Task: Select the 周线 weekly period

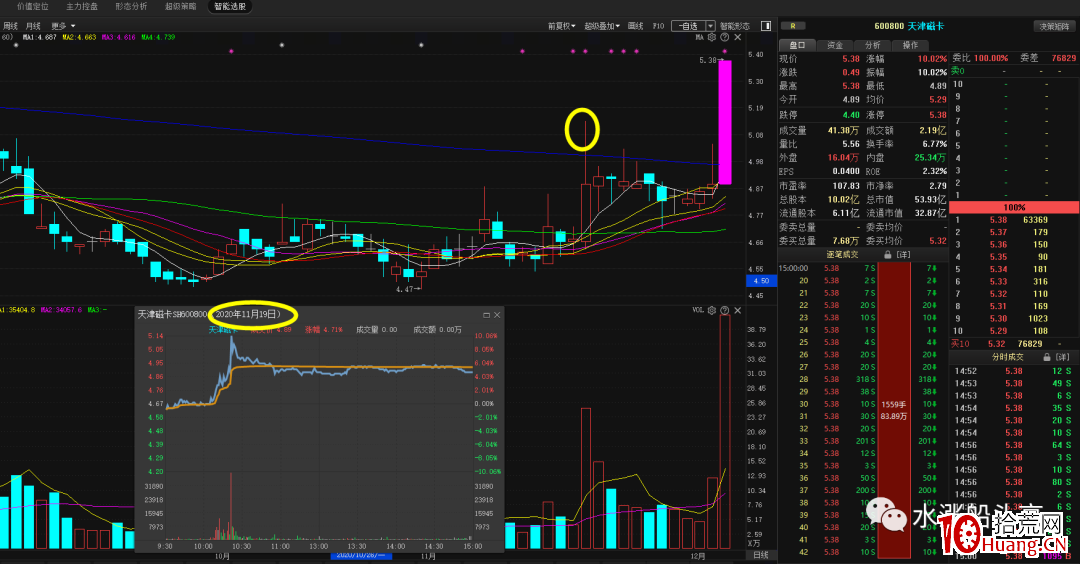Action: (11, 26)
